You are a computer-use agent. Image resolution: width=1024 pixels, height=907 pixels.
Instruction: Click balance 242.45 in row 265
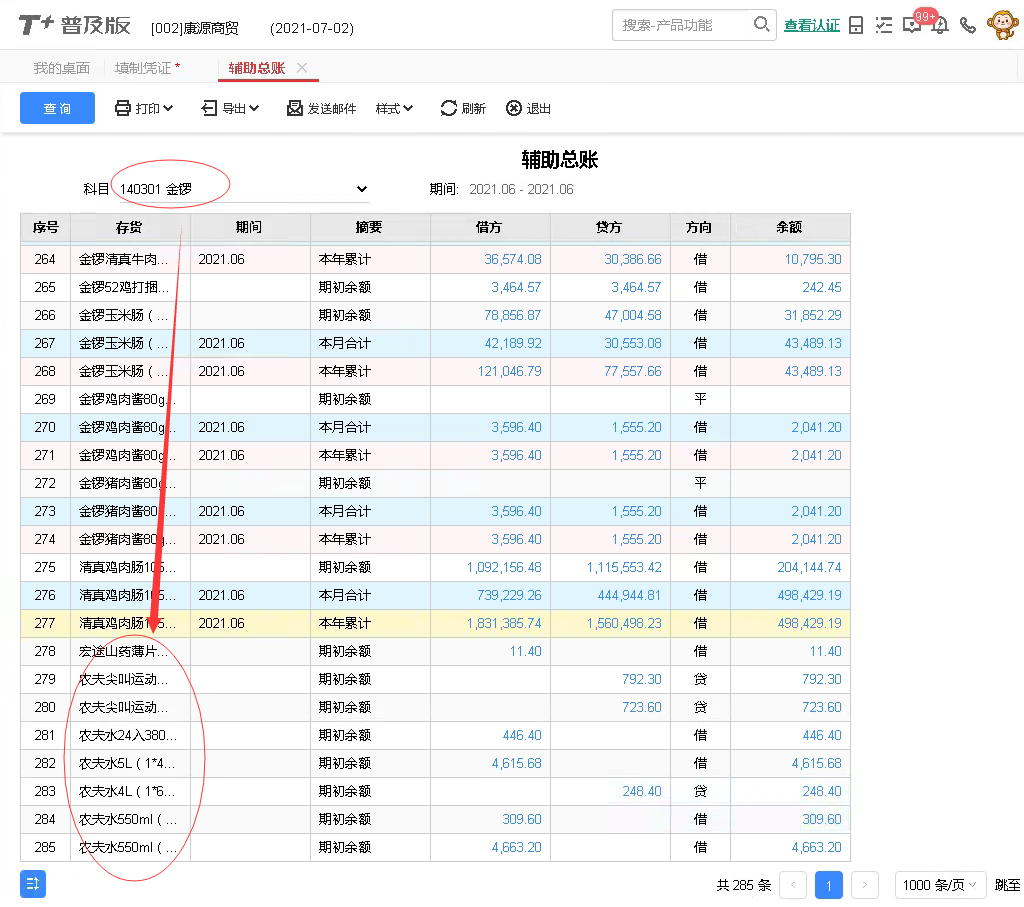[822, 287]
